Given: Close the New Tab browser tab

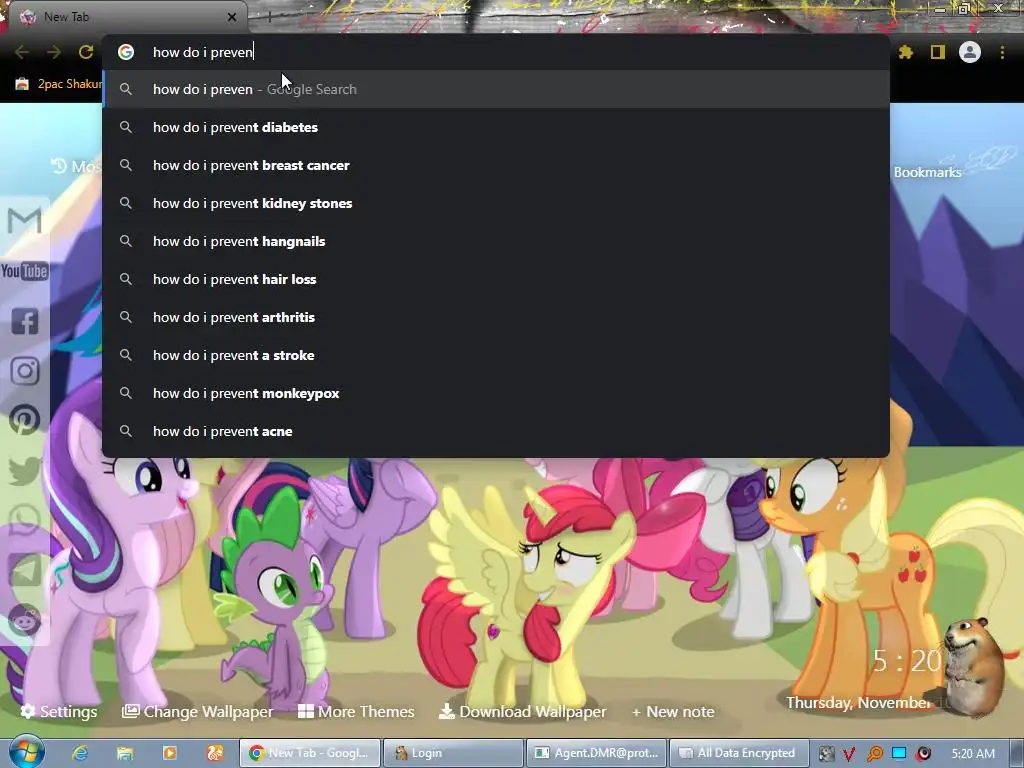Looking at the screenshot, I should 232,17.
